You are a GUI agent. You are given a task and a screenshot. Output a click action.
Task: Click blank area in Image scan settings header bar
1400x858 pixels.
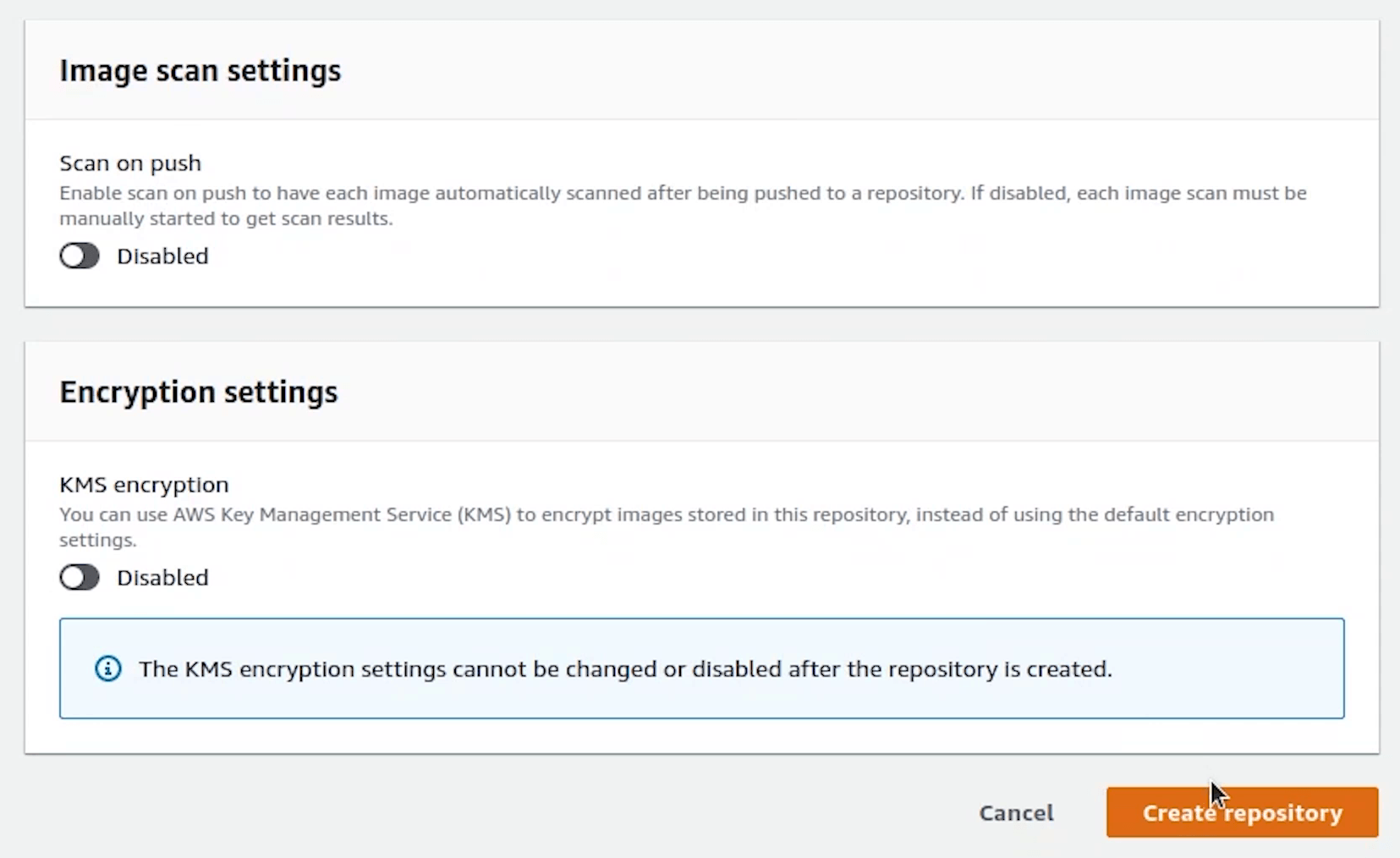click(x=846, y=70)
